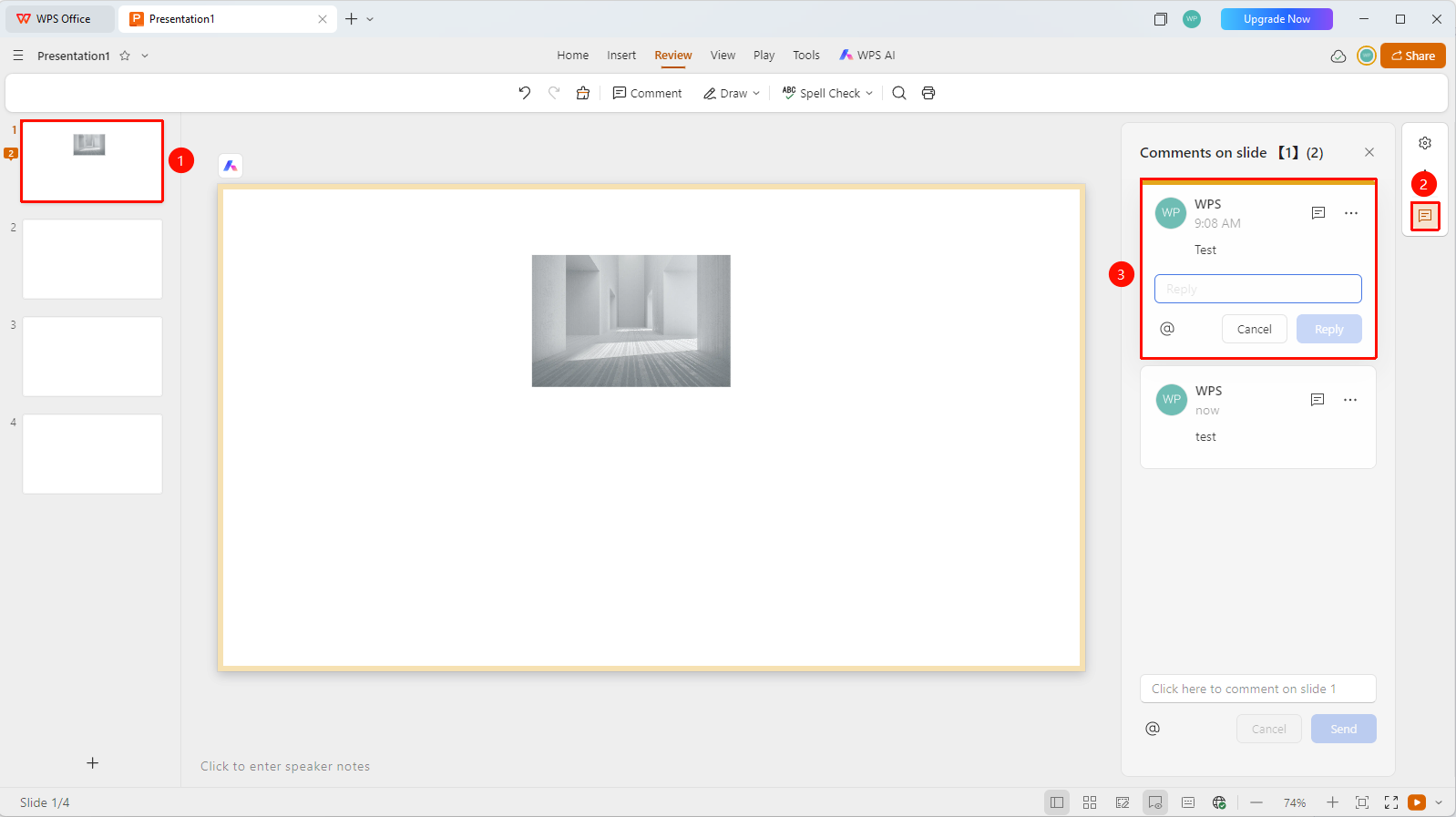Click reply icon on the 'now' comment
This screenshot has height=817, width=1456.
(x=1318, y=400)
